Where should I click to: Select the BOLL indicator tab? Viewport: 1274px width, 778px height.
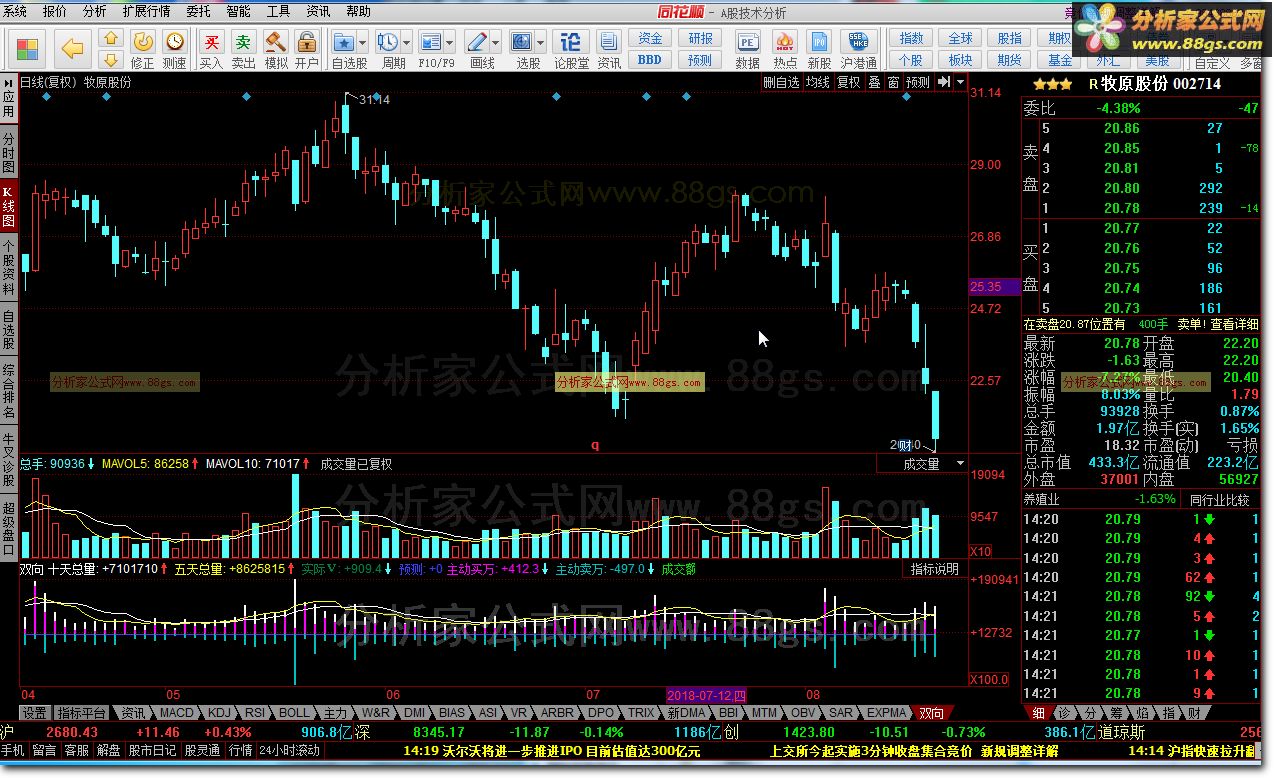[294, 713]
